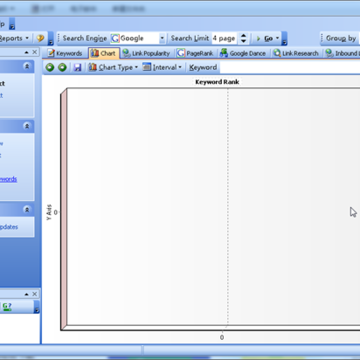
Task: Click the Google logo in Search Engine box
Action: pos(115,38)
